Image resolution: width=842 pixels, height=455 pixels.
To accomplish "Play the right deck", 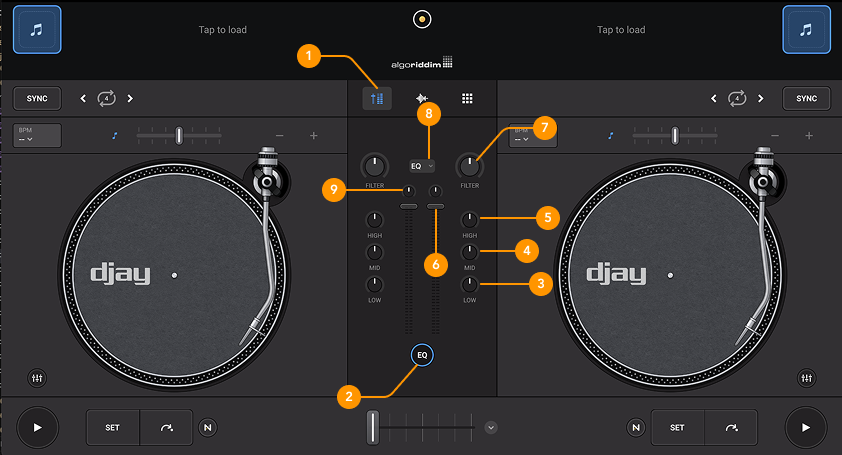I will (805, 428).
